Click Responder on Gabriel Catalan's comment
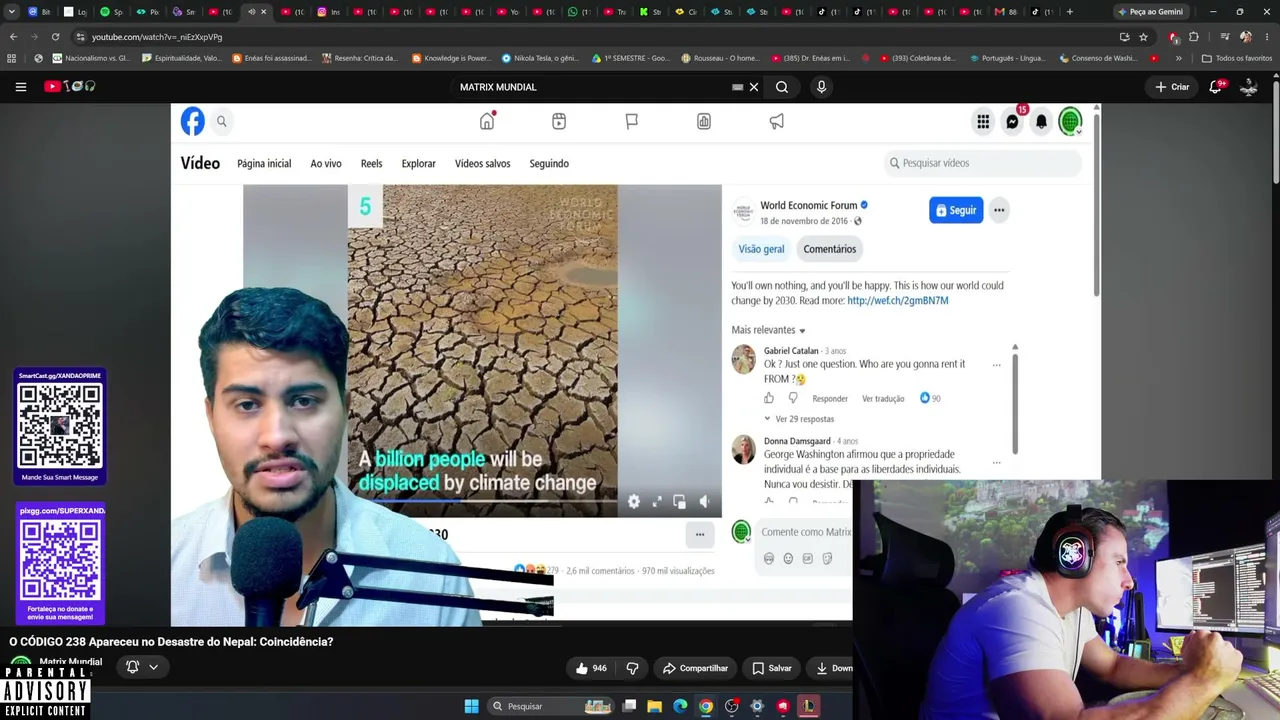Viewport: 1280px width, 720px height. click(x=830, y=399)
